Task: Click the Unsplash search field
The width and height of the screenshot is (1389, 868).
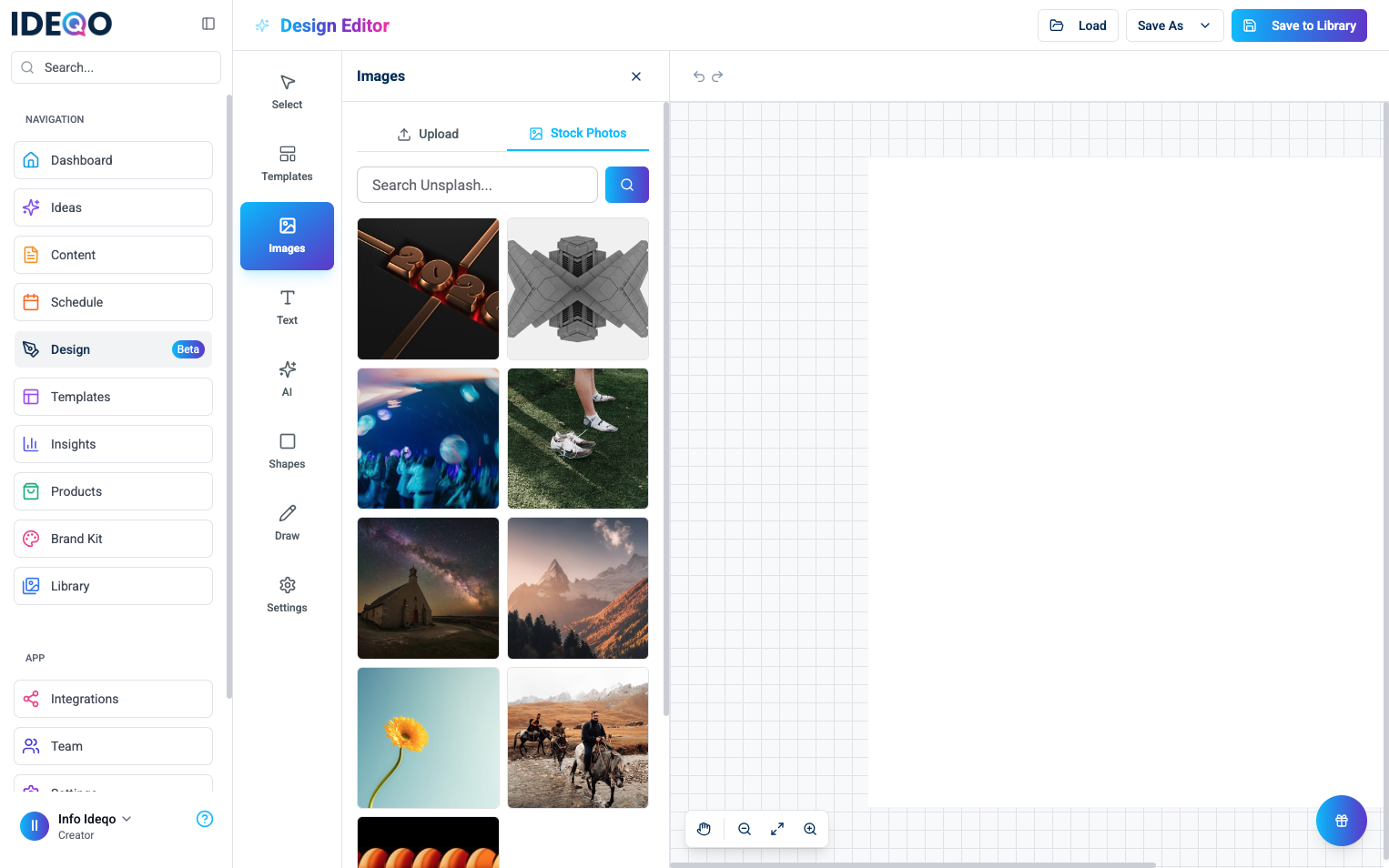Action: click(x=477, y=185)
